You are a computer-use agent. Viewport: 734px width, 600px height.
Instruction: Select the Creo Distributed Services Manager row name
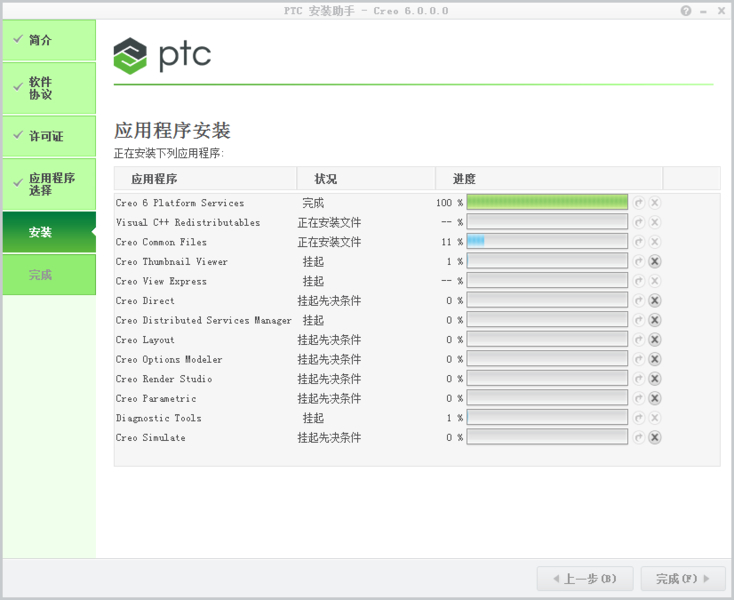[x=204, y=321]
